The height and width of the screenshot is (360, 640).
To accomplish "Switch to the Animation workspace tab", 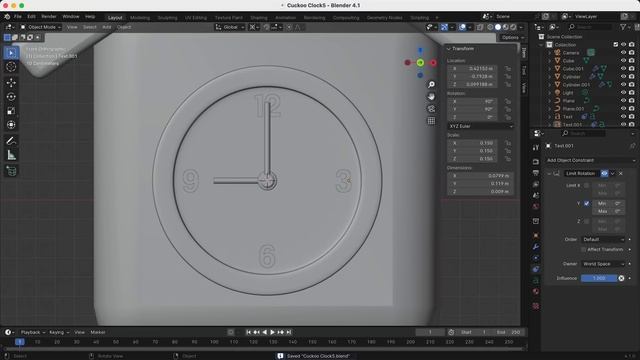I will [x=285, y=18].
